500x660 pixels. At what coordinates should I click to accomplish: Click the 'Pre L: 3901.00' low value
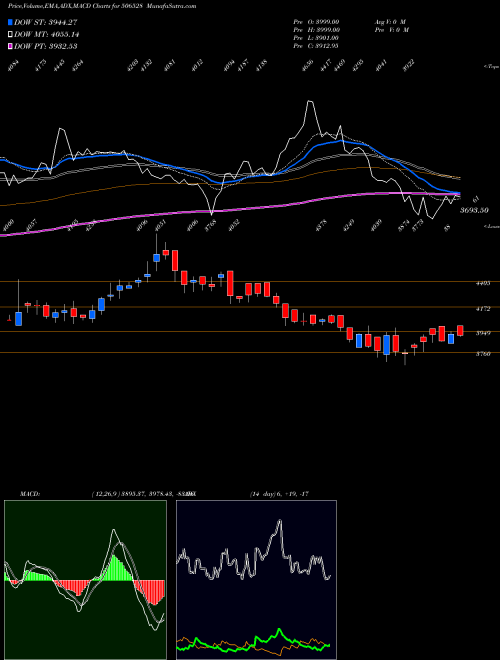(316, 38)
